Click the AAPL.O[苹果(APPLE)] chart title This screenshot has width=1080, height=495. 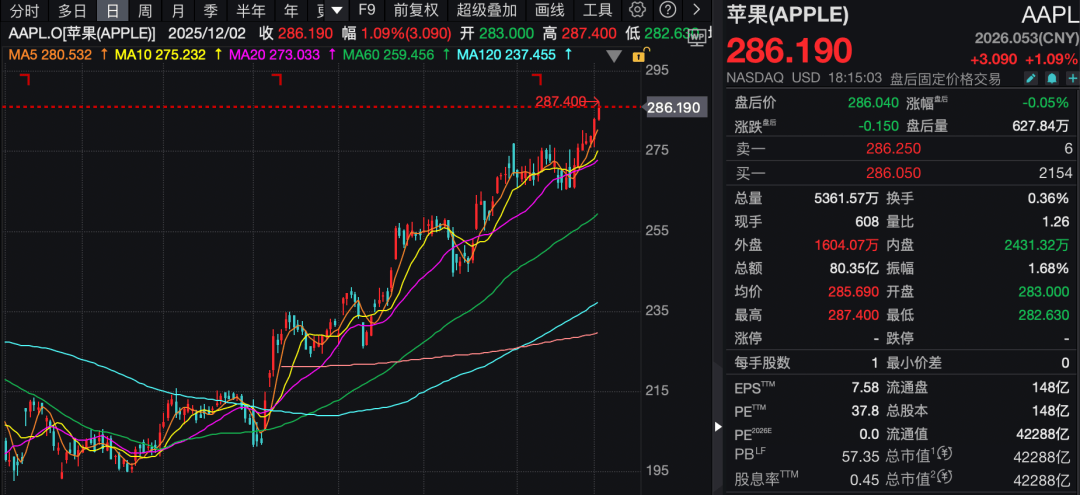click(82, 33)
